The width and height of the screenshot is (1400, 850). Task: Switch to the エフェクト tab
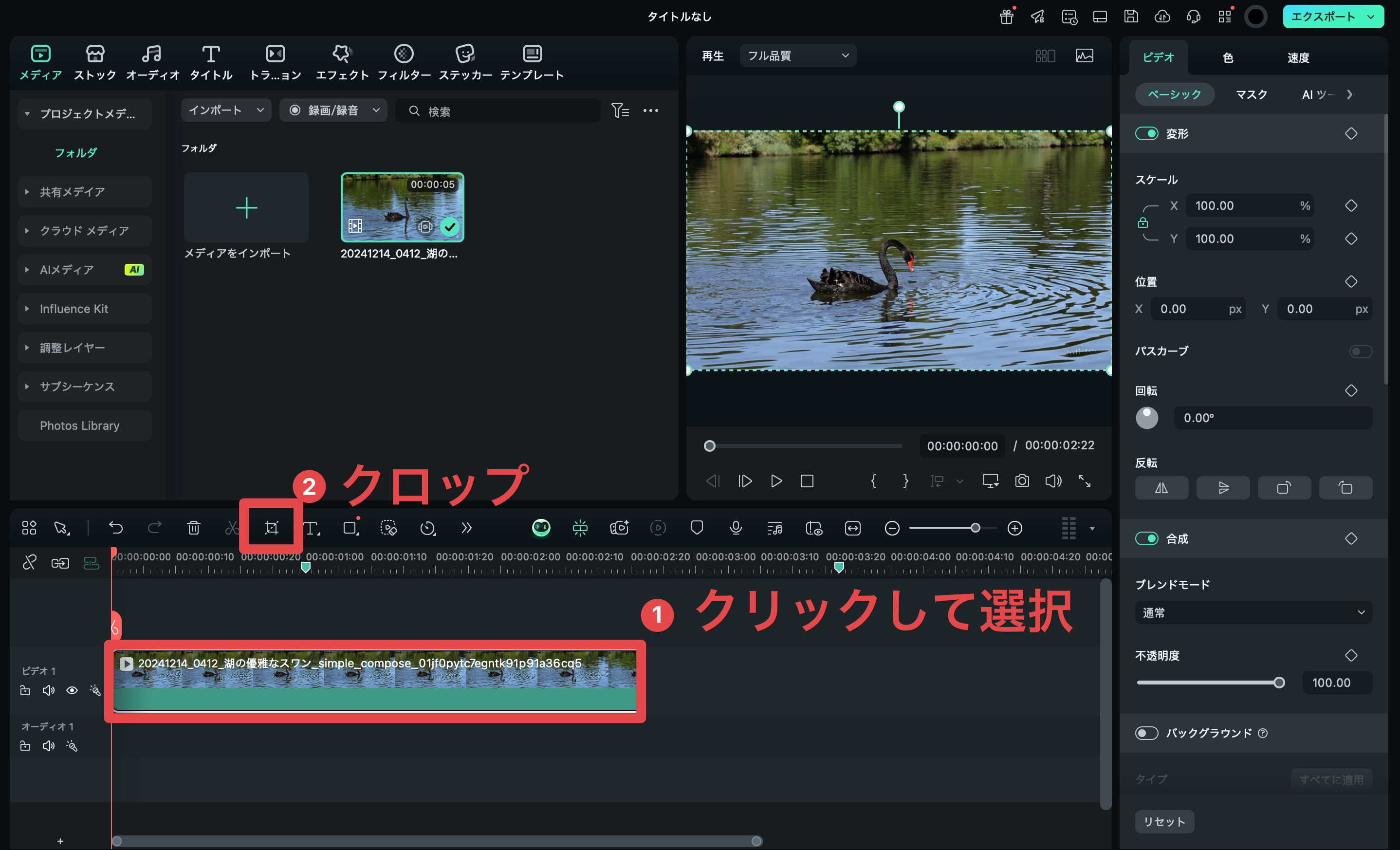(342, 62)
